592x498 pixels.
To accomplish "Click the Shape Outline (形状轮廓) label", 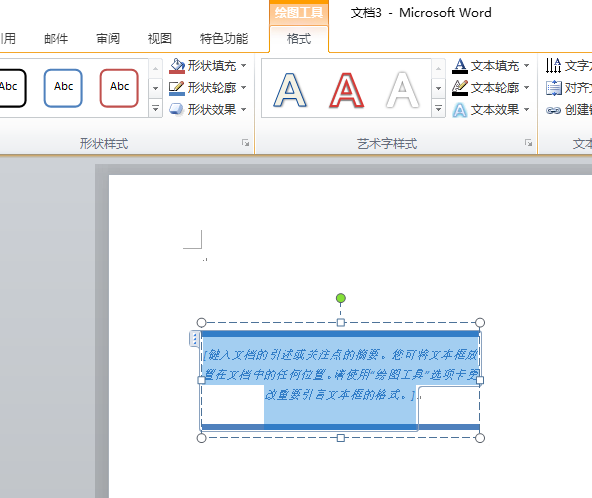I will (212, 88).
